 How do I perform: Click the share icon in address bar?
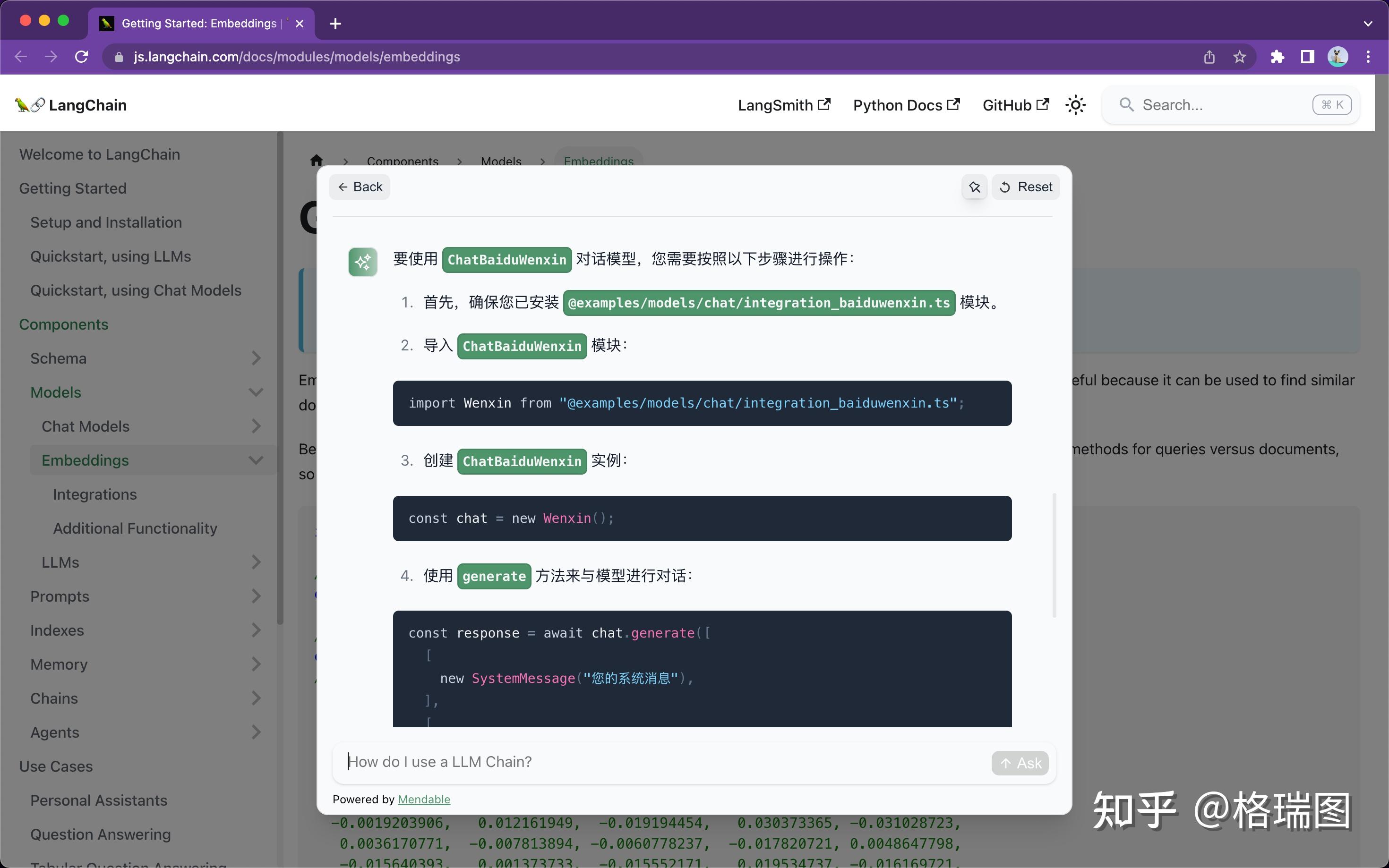[x=1209, y=57]
